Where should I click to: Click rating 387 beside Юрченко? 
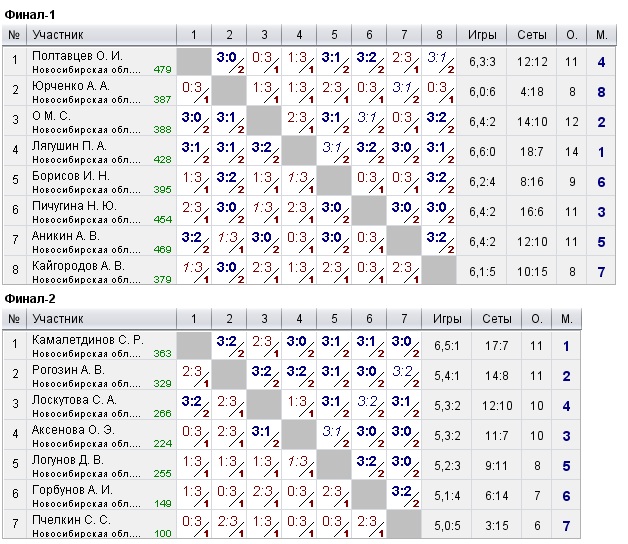[x=162, y=100]
